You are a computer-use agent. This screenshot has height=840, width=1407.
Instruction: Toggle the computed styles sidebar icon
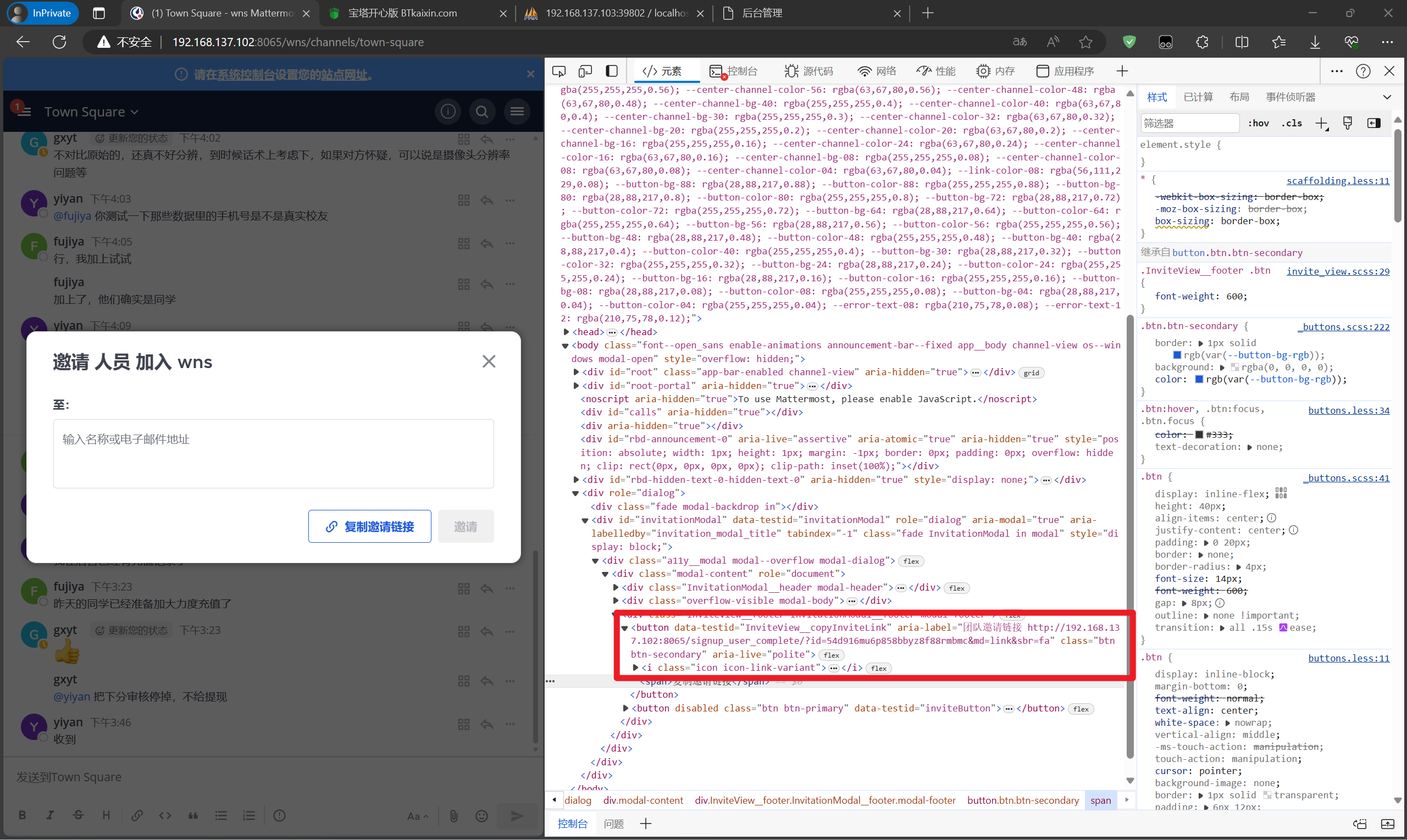click(1373, 124)
